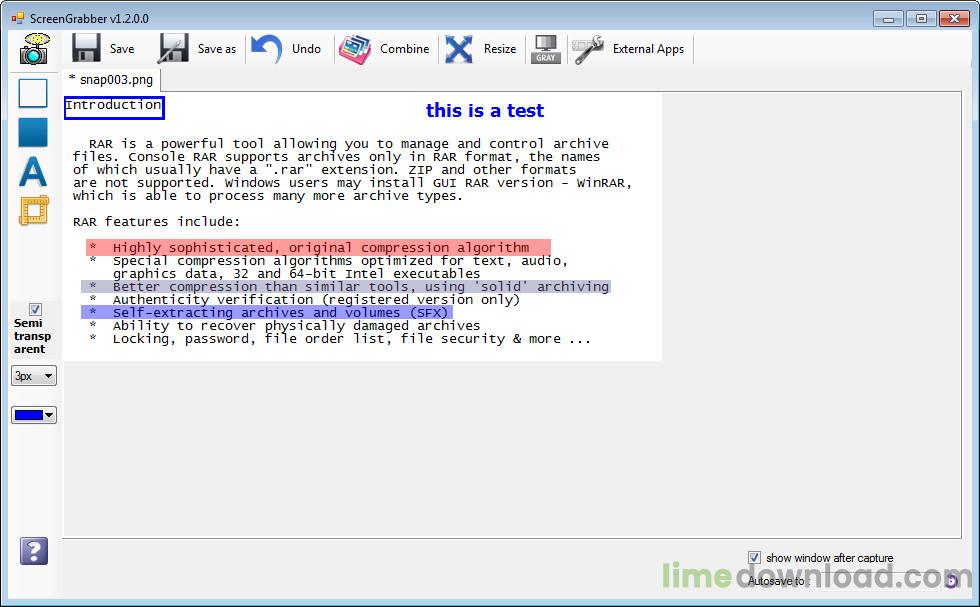
Task: Select the filled blue rectangle tool
Action: (x=33, y=133)
